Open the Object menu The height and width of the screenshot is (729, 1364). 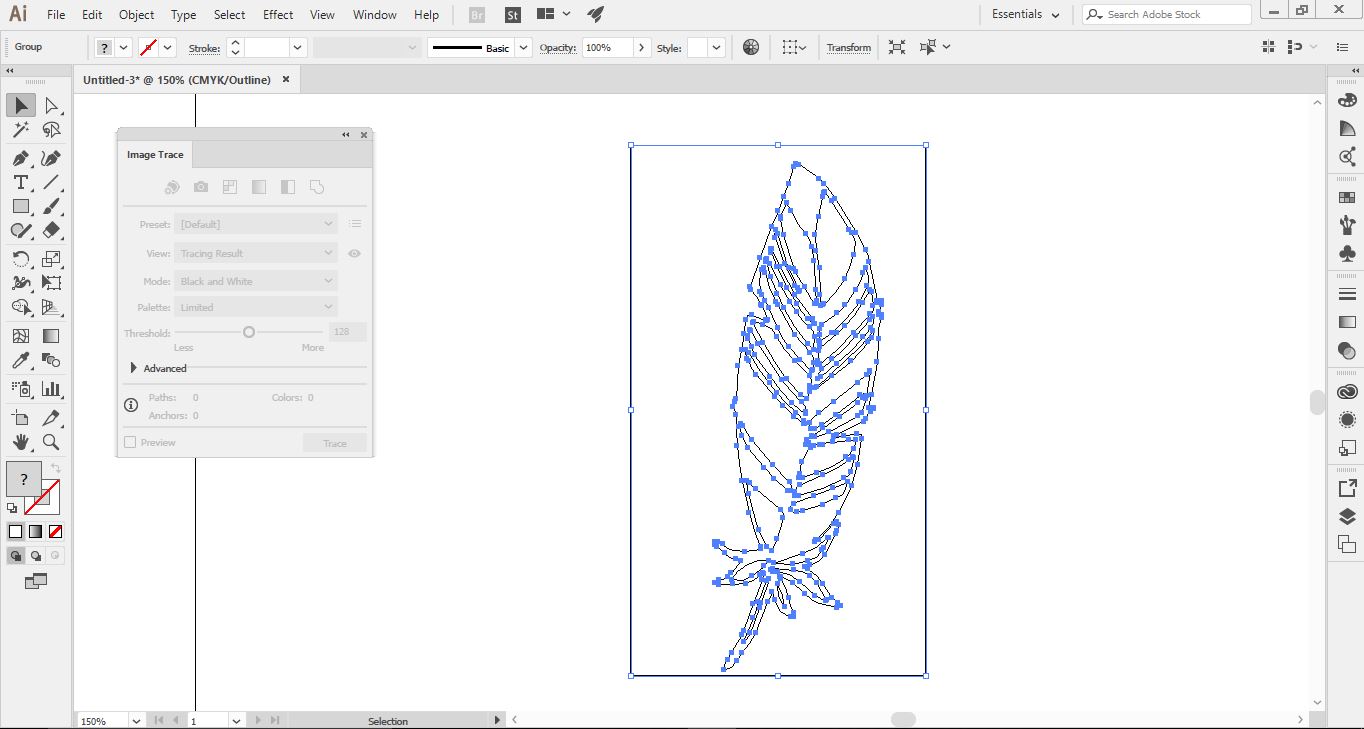point(136,14)
